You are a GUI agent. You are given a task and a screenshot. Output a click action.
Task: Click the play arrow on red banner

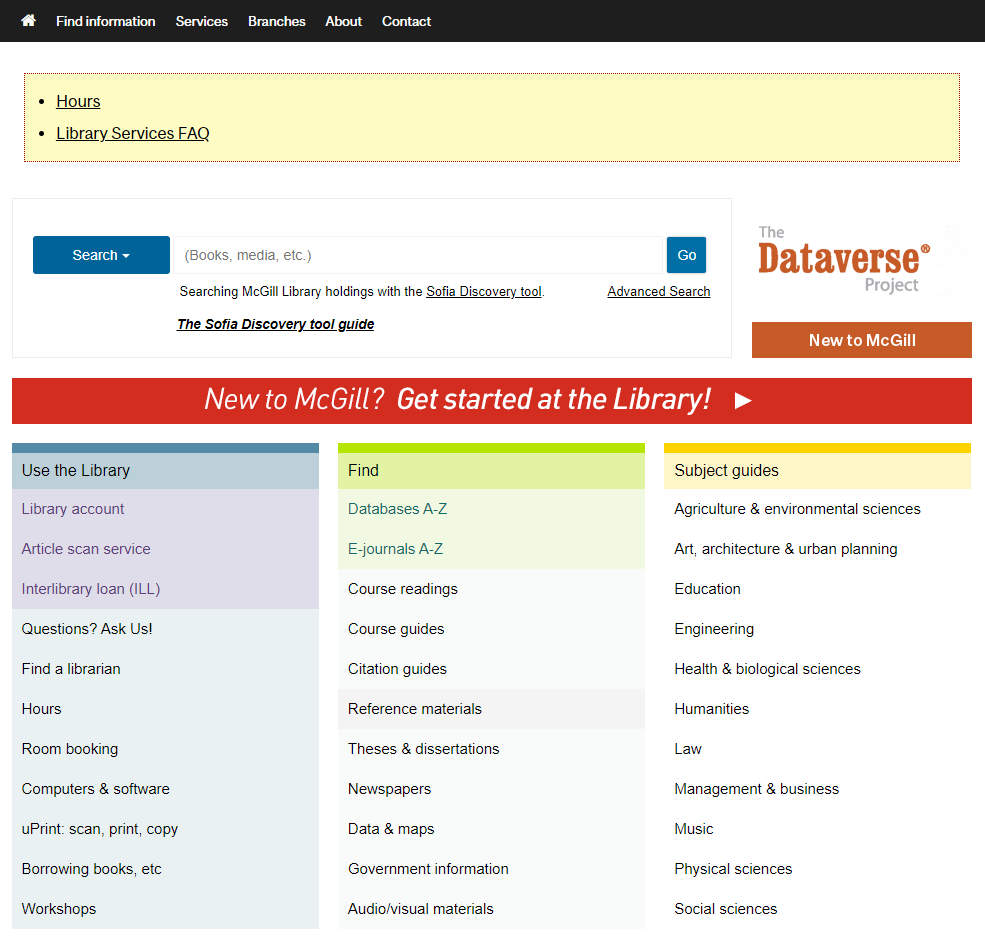click(x=743, y=401)
